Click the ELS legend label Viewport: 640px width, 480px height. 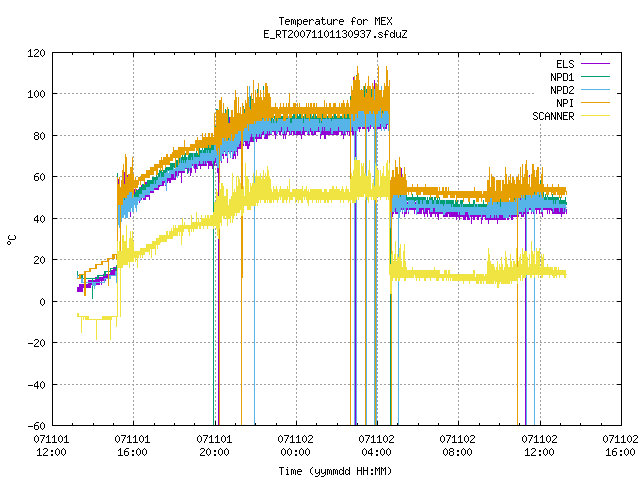565,64
